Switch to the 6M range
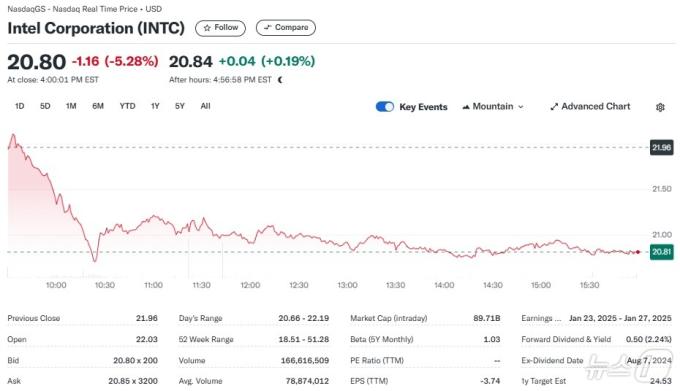The height and width of the screenshot is (391, 680). pyautogui.click(x=98, y=106)
